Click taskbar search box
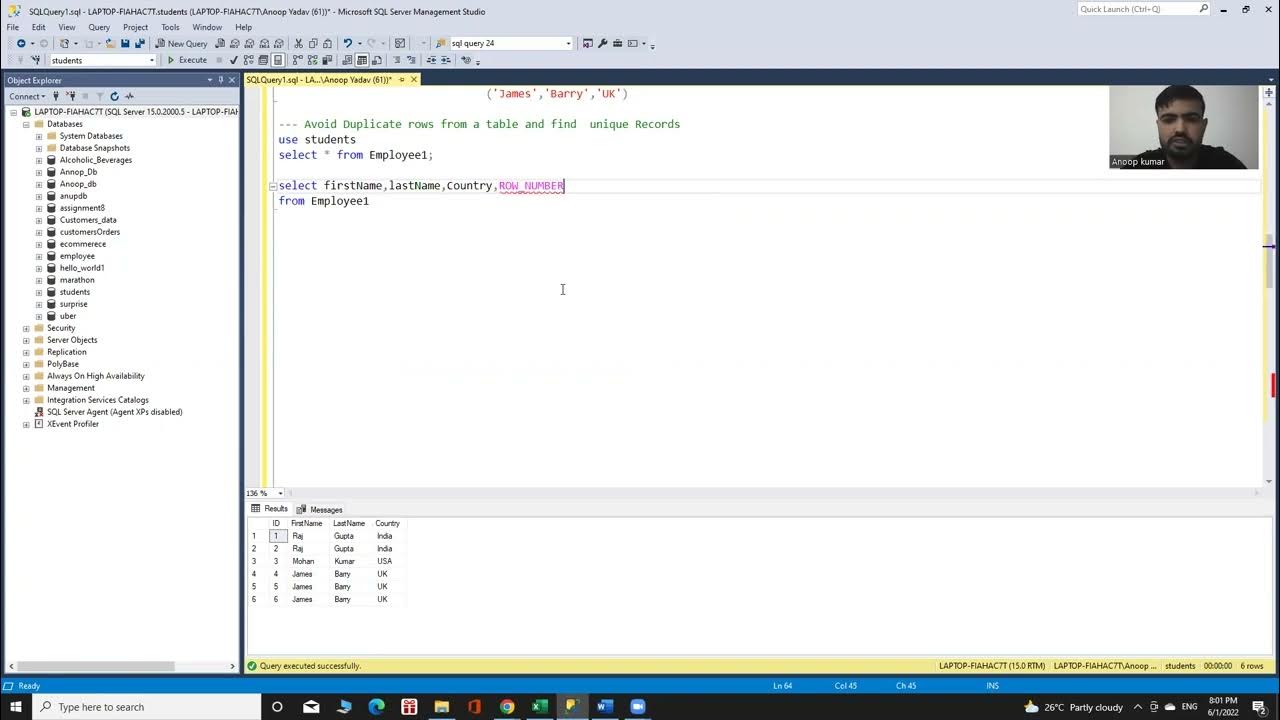This screenshot has height=720, width=1280. 148,707
